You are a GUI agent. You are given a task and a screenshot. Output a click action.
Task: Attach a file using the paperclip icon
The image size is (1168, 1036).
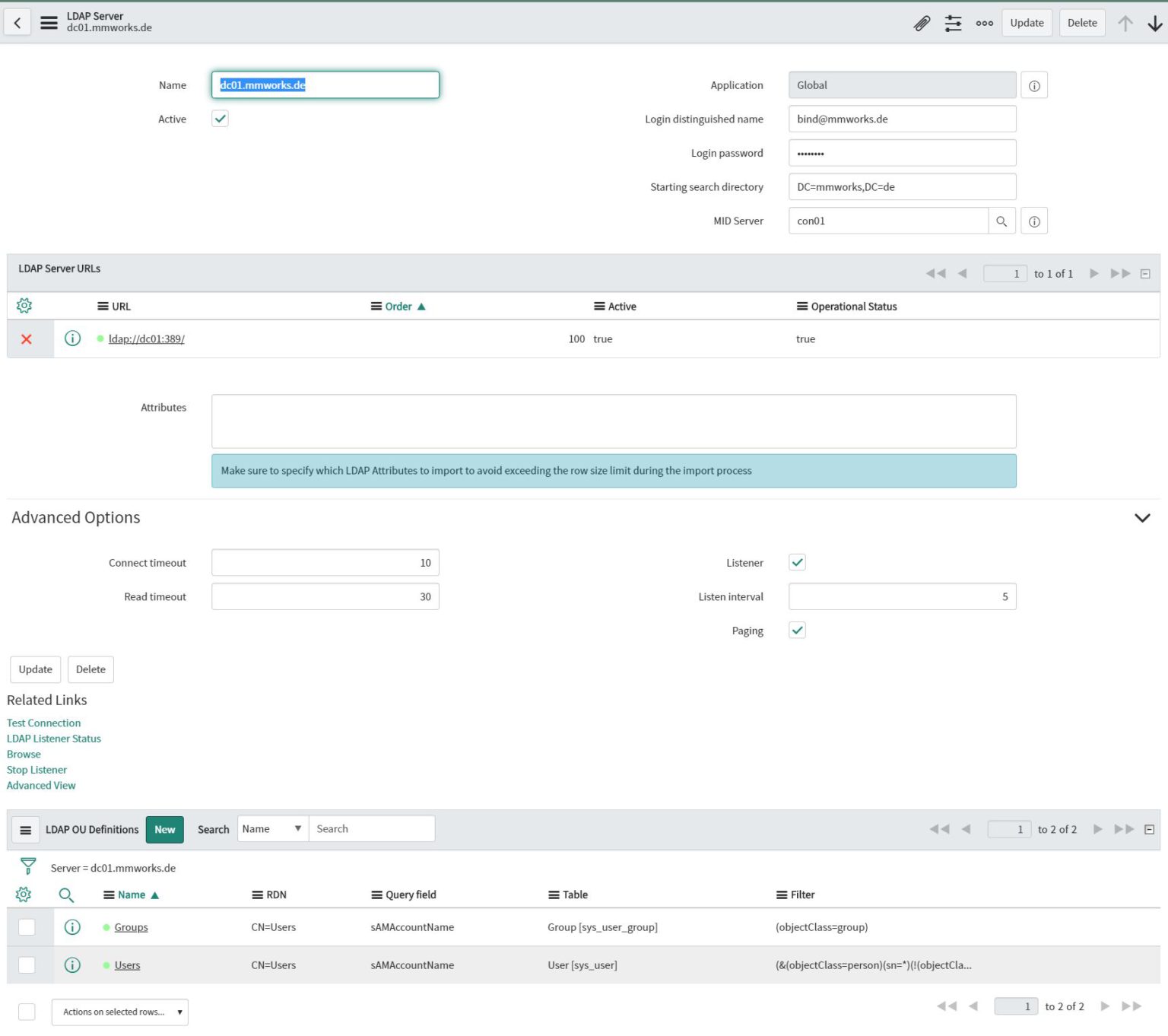pyautogui.click(x=922, y=23)
